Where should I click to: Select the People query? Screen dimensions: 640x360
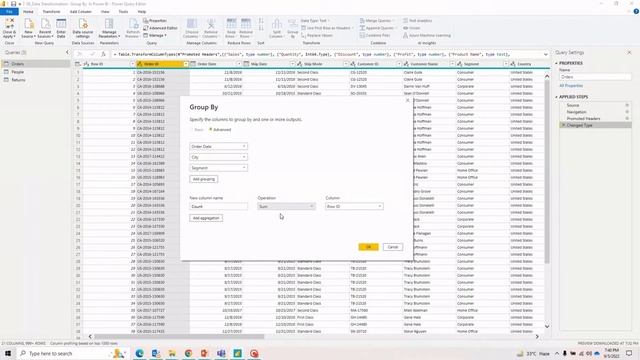click(36, 72)
